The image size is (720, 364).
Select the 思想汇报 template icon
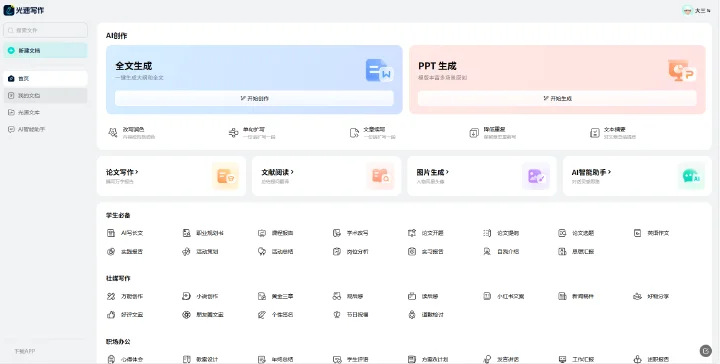point(562,252)
